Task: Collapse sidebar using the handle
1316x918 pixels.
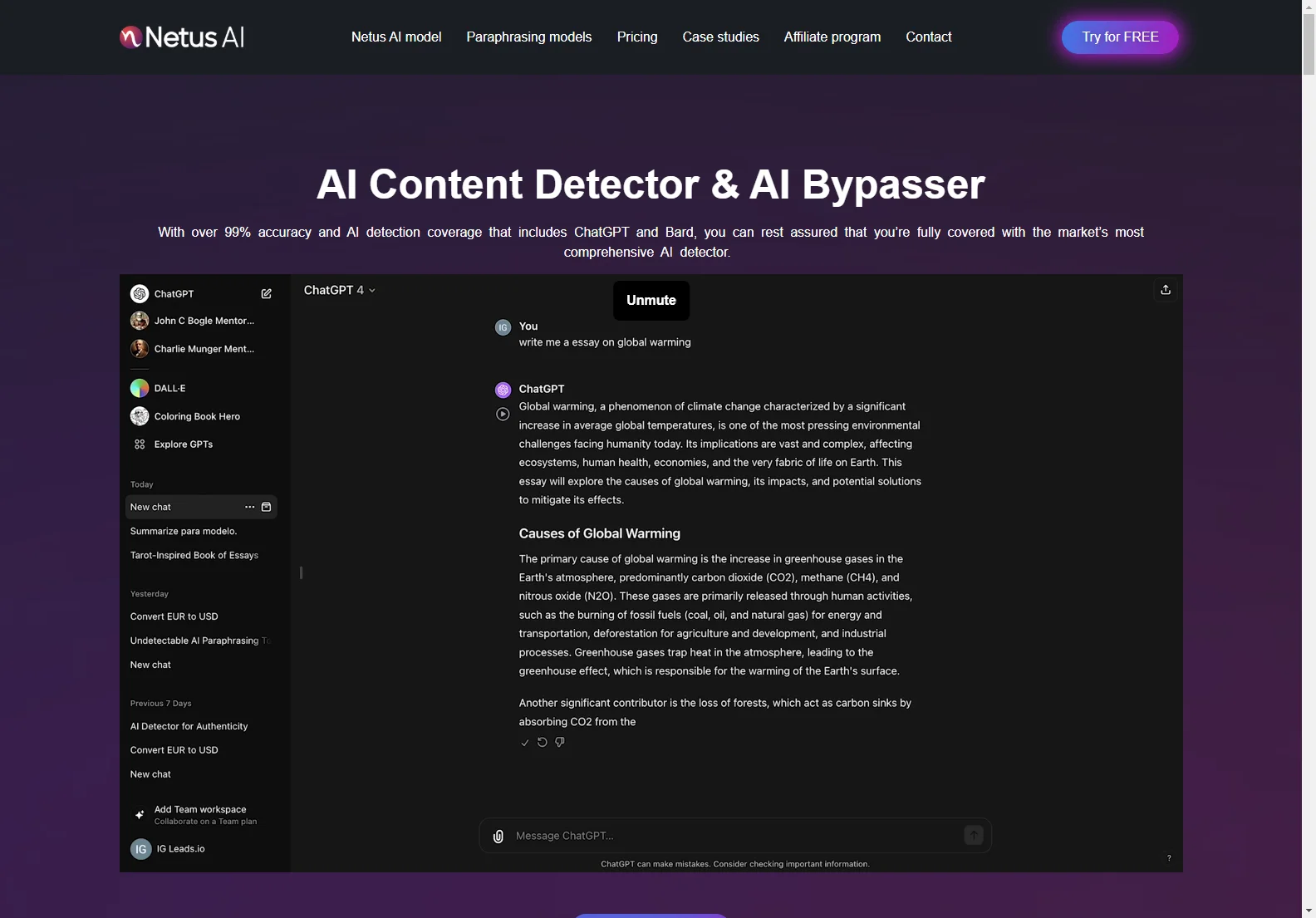Action: click(x=301, y=572)
